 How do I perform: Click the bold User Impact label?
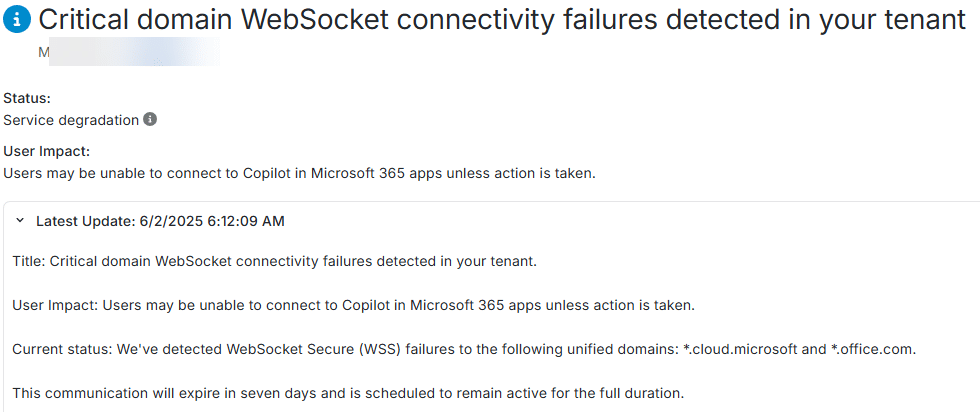click(x=47, y=152)
